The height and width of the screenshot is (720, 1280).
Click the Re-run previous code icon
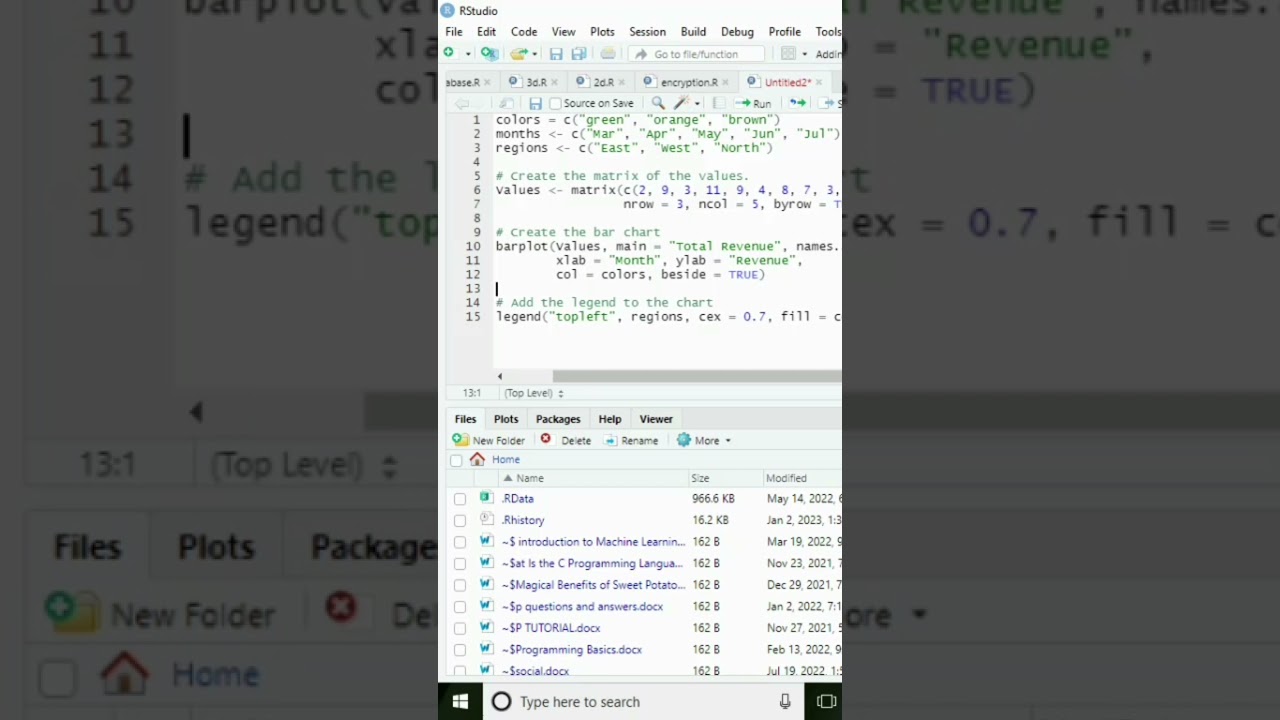797,103
